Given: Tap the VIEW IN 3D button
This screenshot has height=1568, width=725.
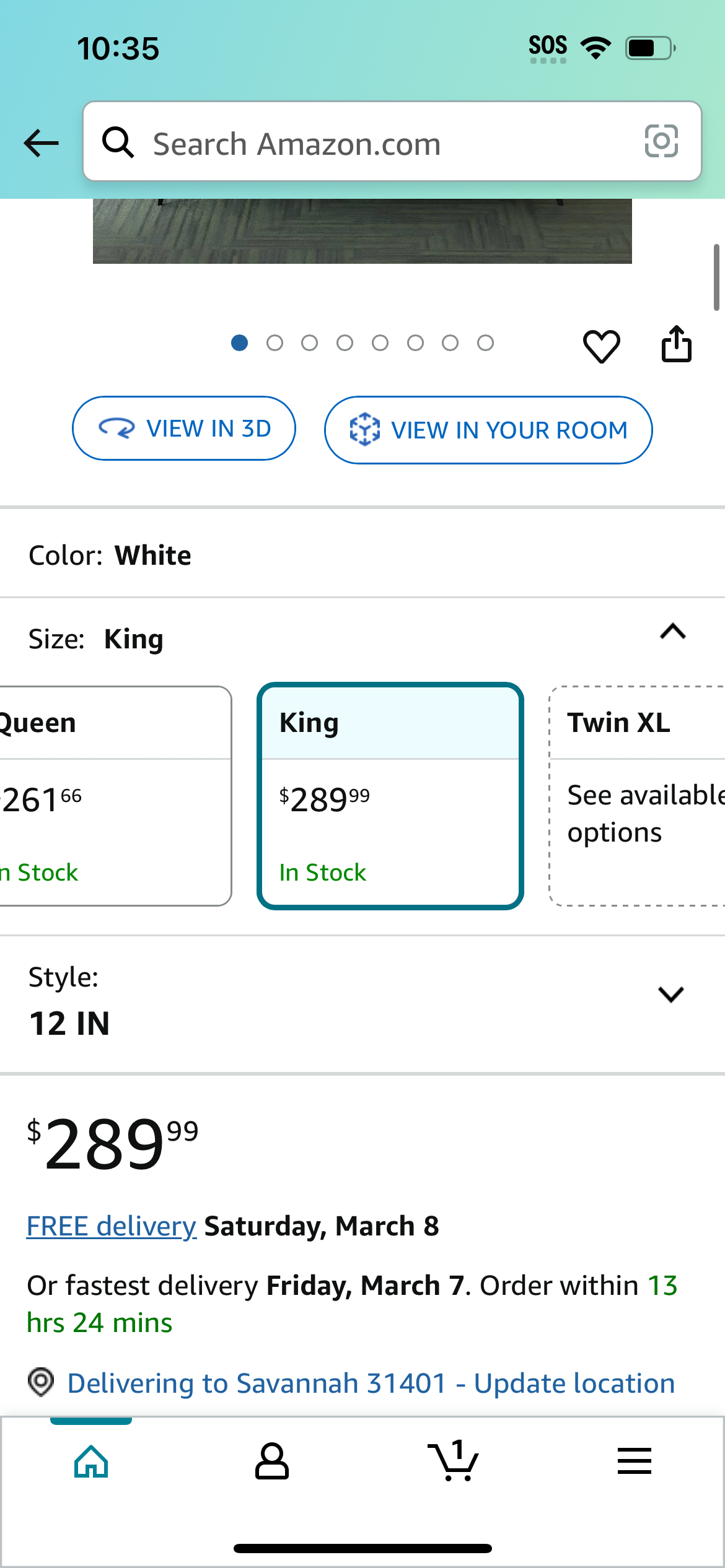Looking at the screenshot, I should click(x=184, y=429).
